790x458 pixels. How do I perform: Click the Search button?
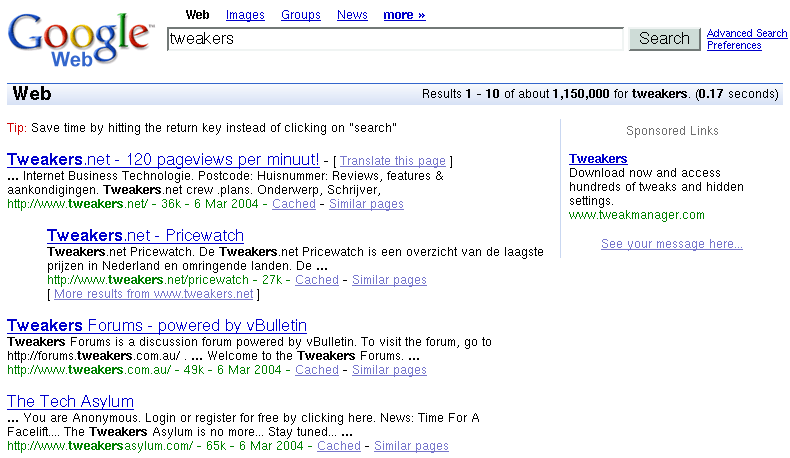(665, 39)
